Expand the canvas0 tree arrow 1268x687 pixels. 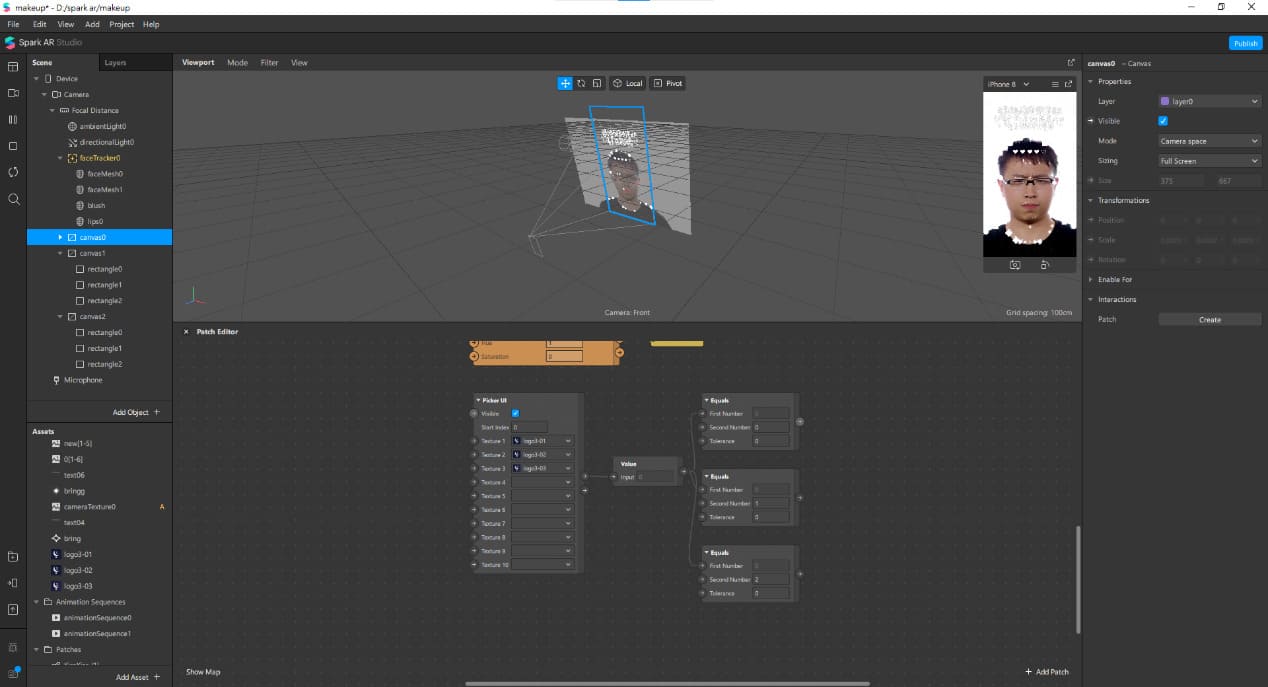pyautogui.click(x=60, y=237)
